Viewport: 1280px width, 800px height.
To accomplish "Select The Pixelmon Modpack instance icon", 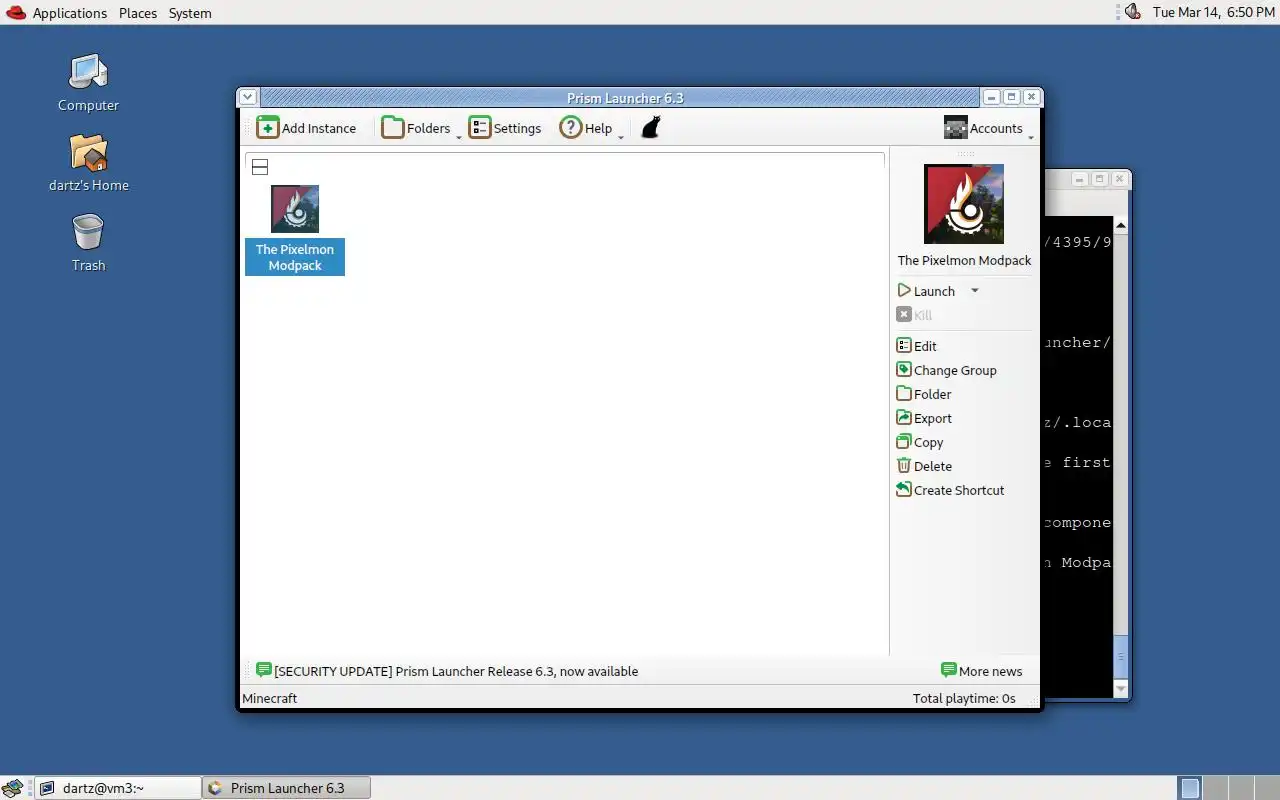I will pyautogui.click(x=295, y=209).
